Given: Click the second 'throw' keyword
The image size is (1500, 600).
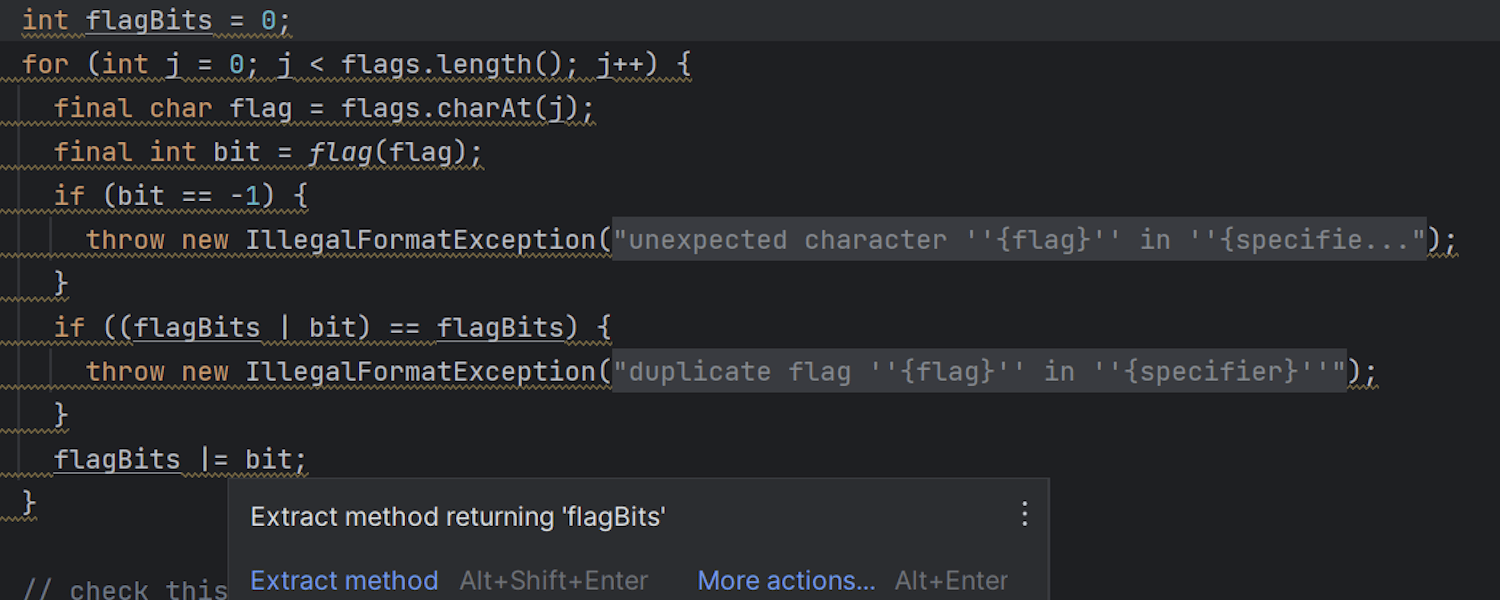Looking at the screenshot, I should point(125,372).
